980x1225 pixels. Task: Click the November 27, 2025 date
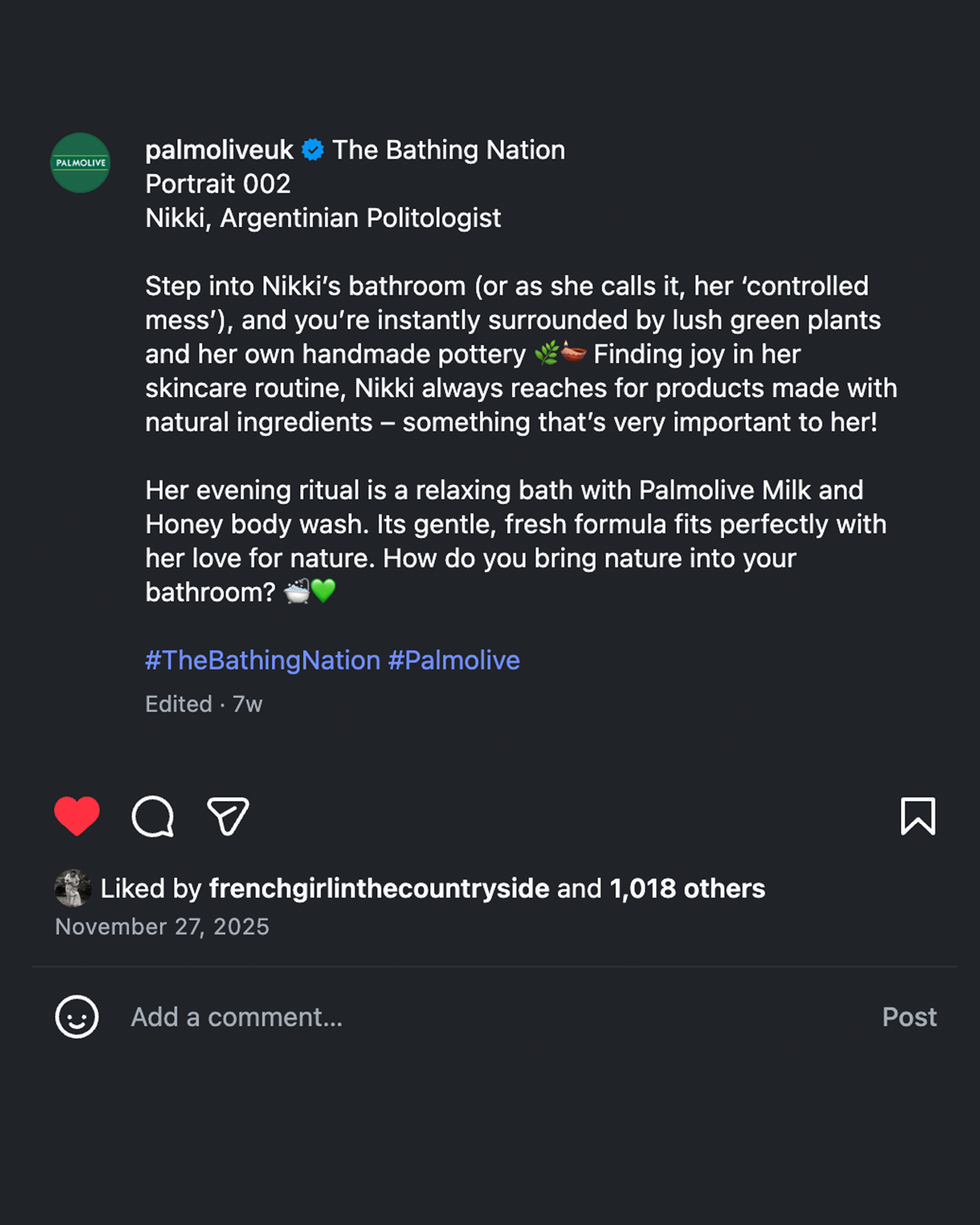pyautogui.click(x=162, y=927)
